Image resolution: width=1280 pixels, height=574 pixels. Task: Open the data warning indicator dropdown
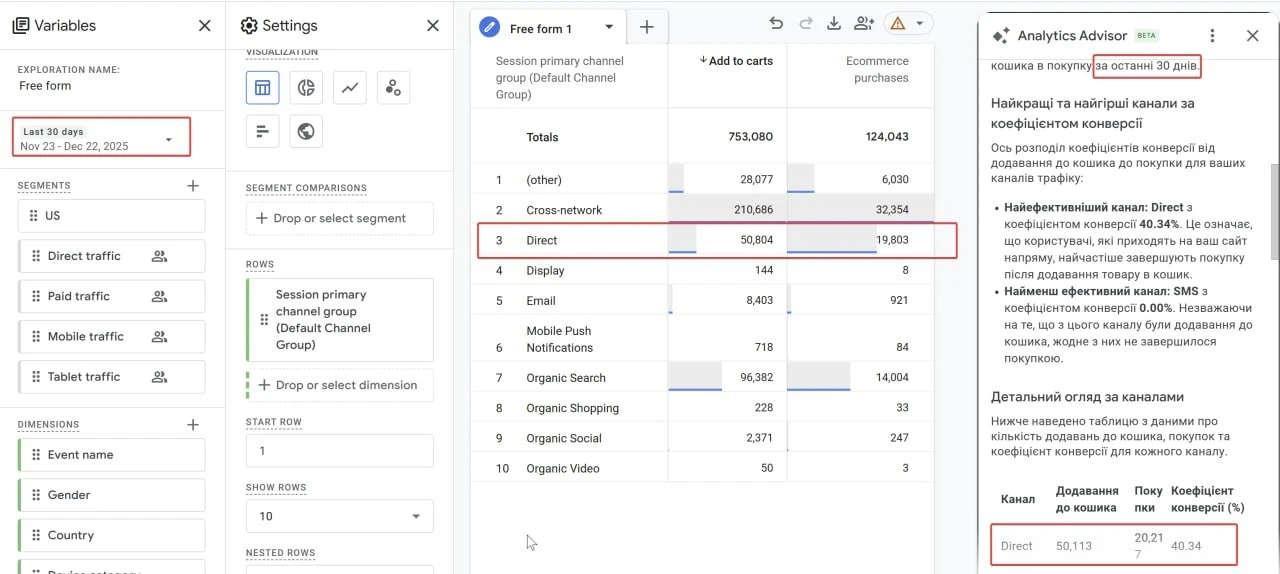click(907, 24)
